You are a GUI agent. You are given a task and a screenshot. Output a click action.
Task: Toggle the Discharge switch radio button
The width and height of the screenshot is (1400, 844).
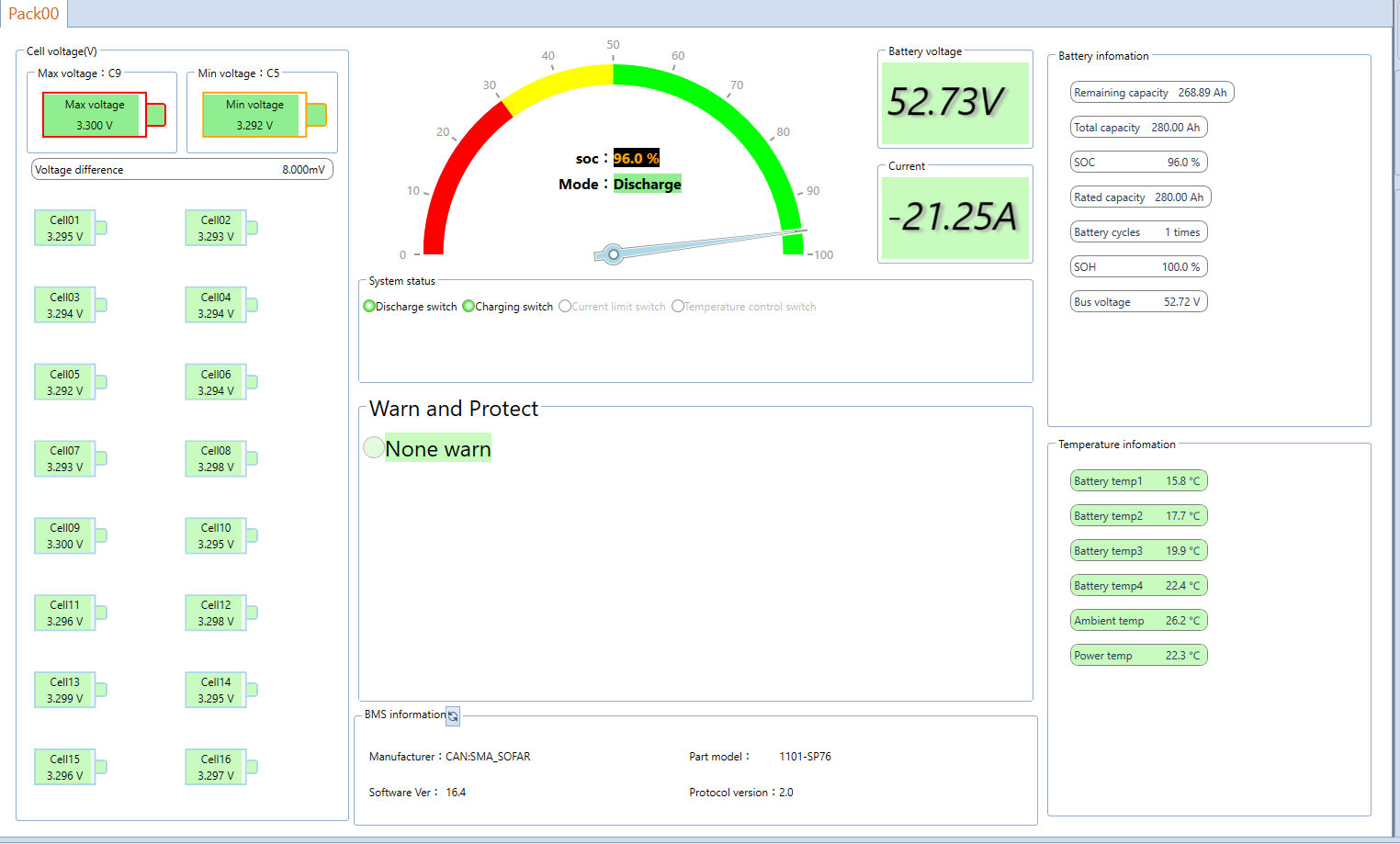(x=369, y=306)
